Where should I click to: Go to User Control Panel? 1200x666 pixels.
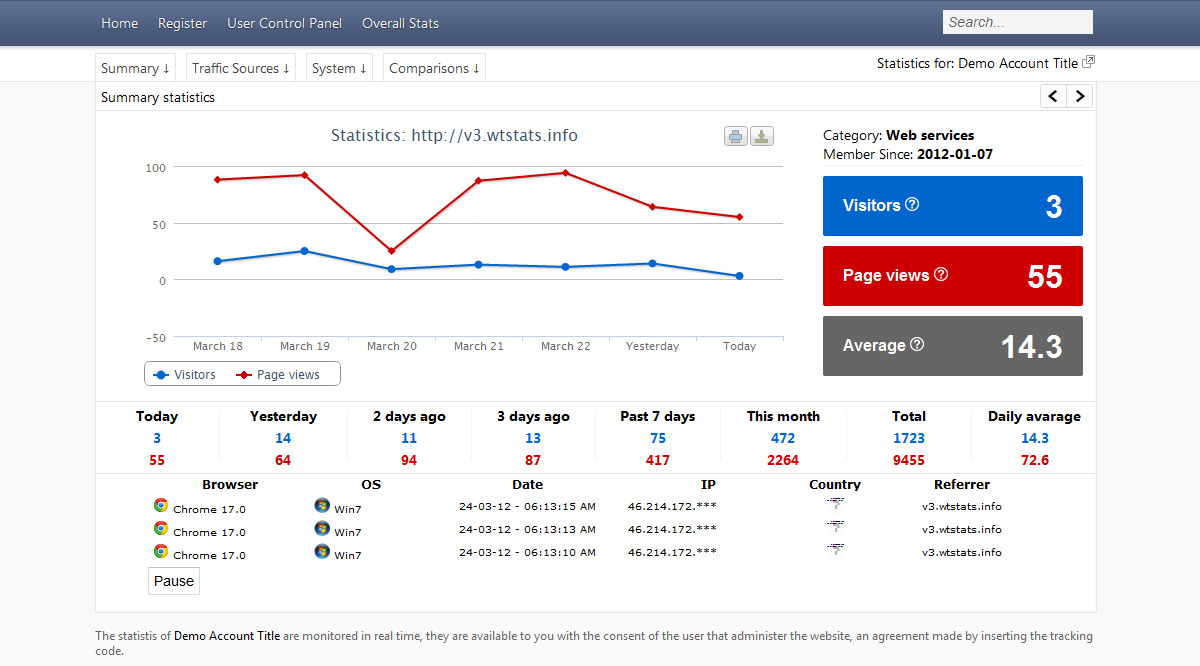284,23
